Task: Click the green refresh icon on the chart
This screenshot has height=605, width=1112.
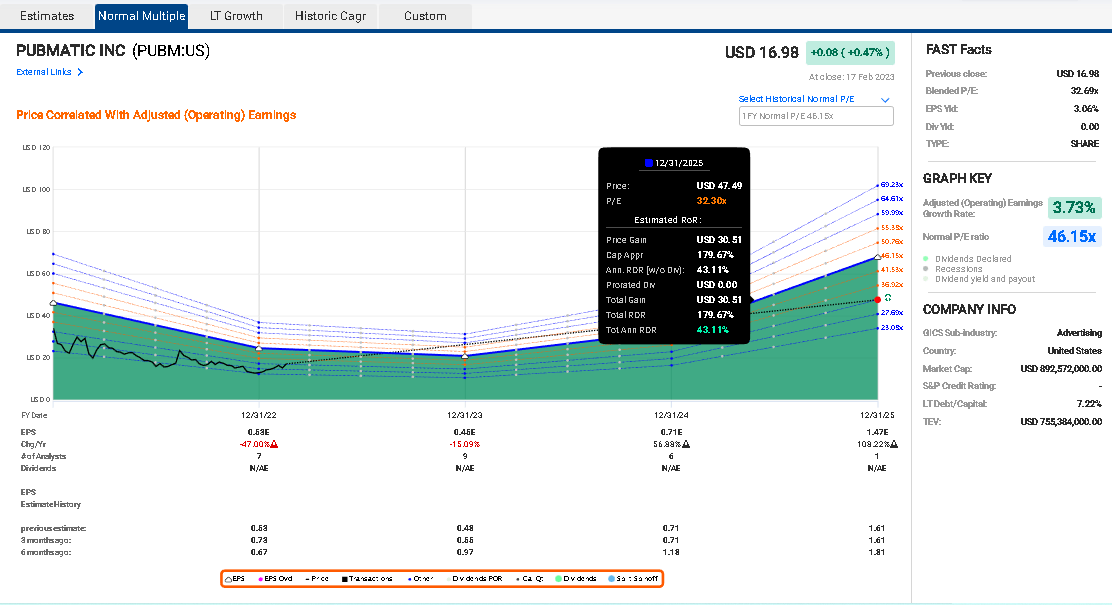Action: (888, 298)
